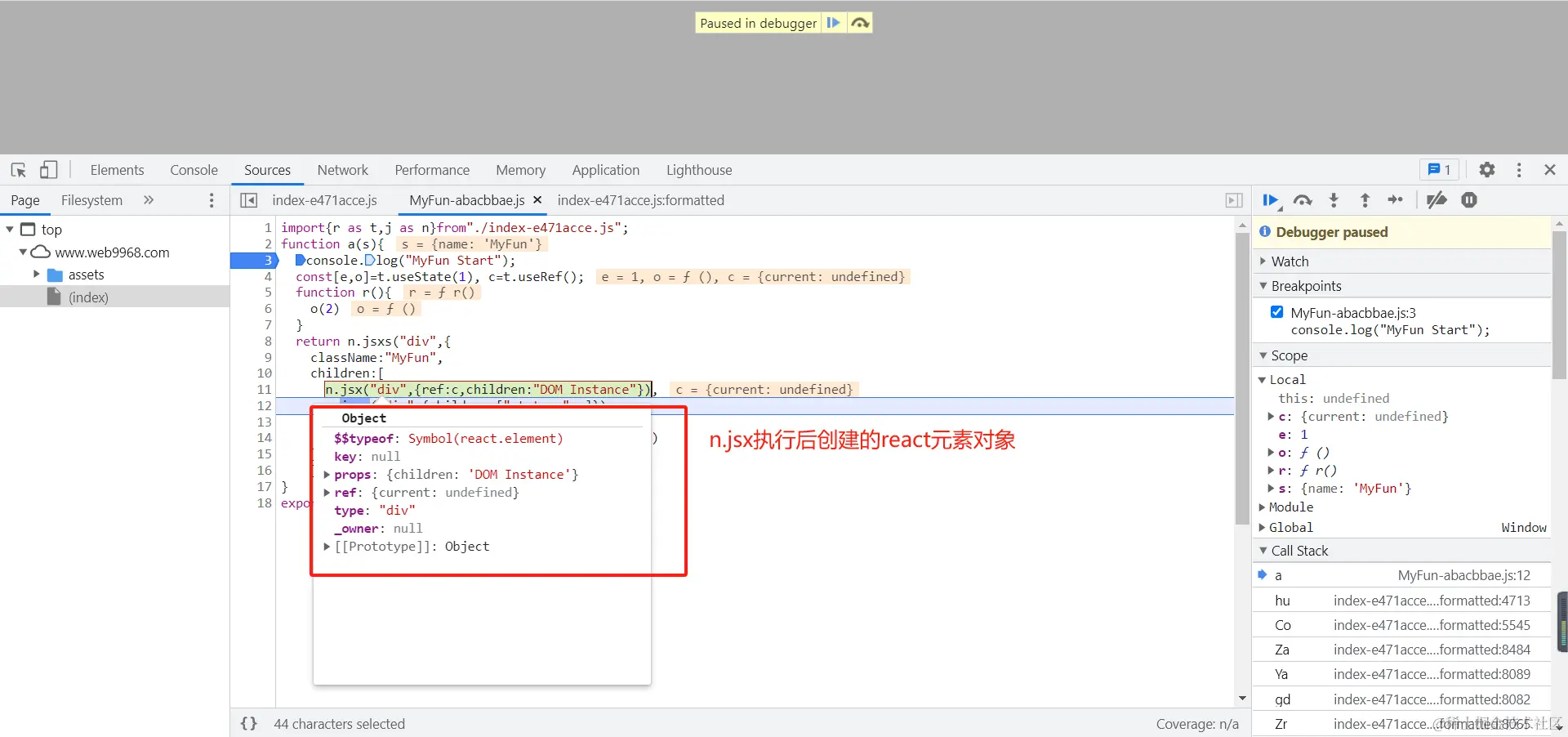1568x737 pixels.
Task: Expand ref in the object popup
Action: click(x=327, y=493)
